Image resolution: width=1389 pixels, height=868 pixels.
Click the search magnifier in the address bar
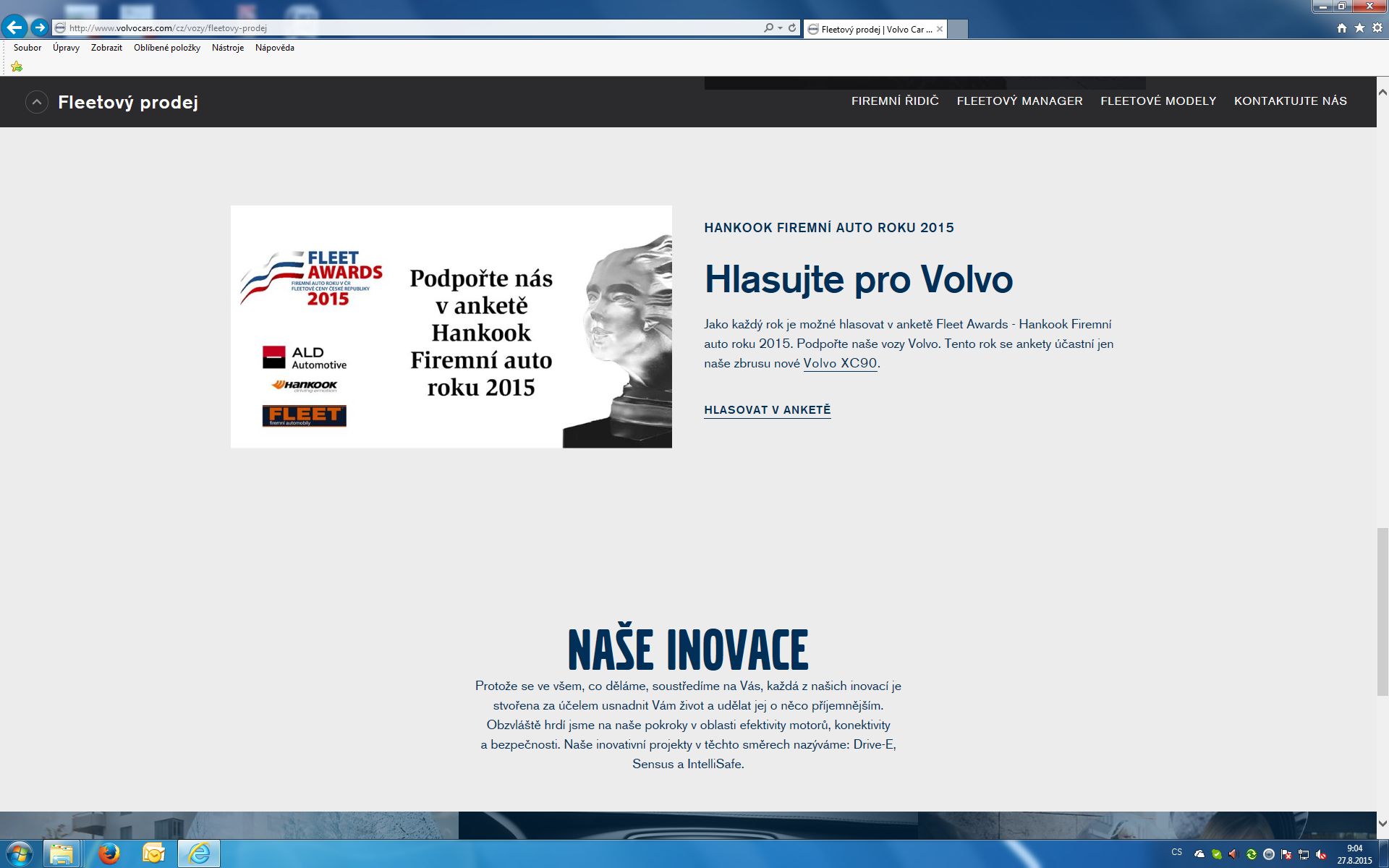tap(768, 28)
